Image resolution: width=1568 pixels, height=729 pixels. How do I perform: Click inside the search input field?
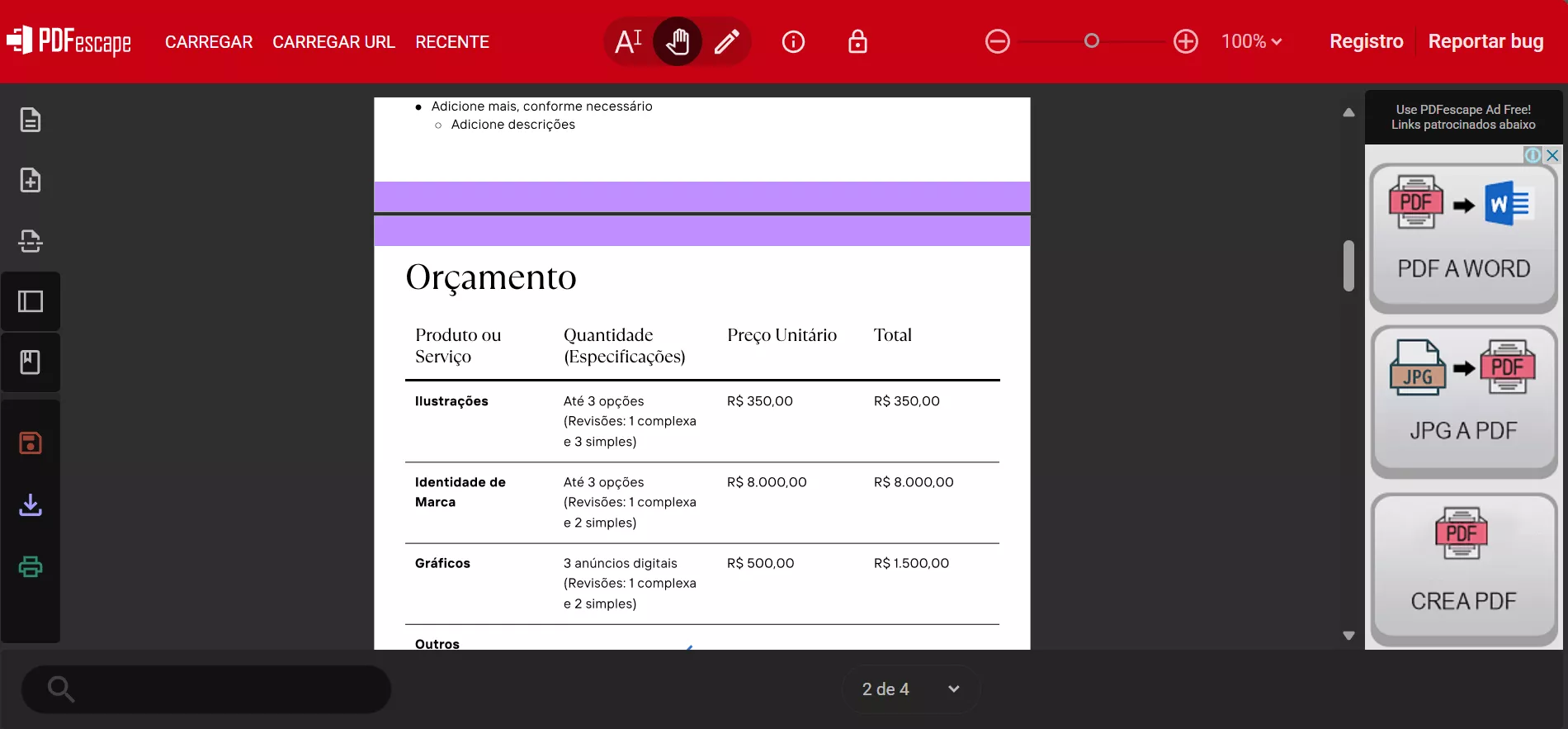pyautogui.click(x=206, y=689)
